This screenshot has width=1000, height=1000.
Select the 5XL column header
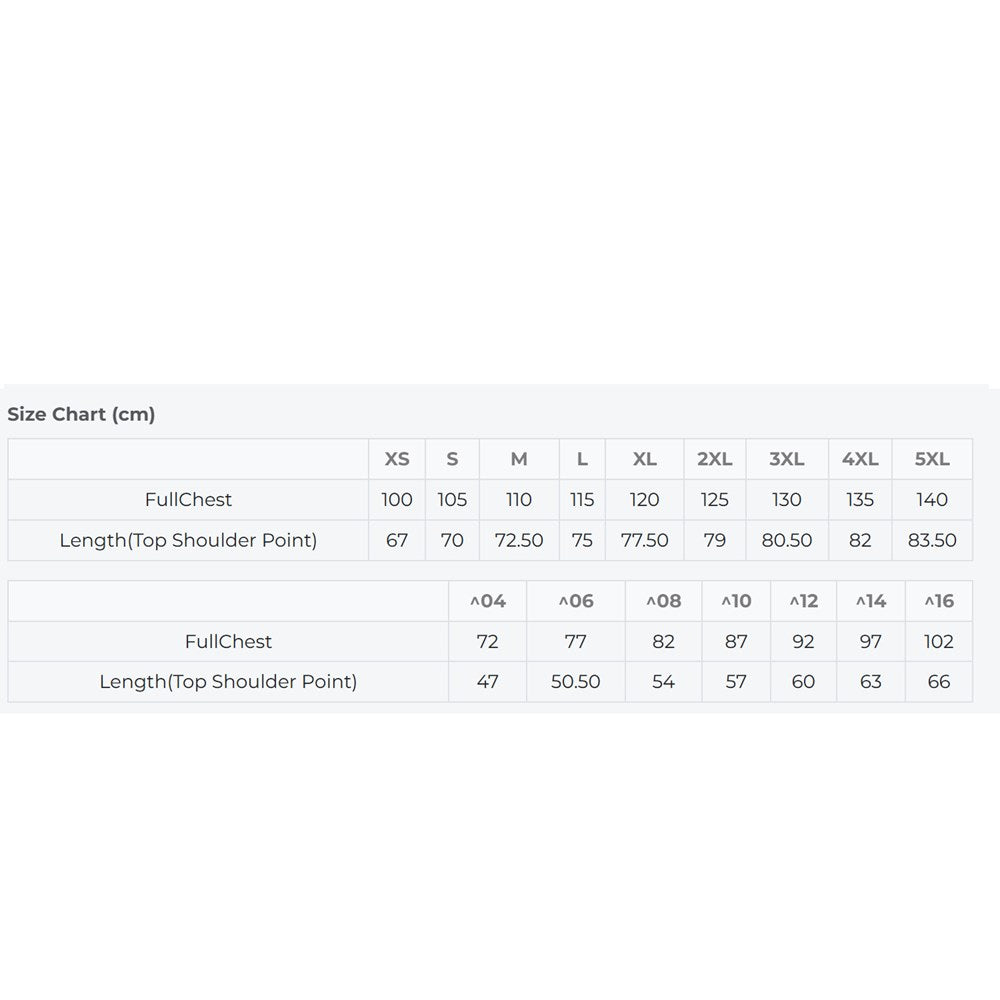932,459
